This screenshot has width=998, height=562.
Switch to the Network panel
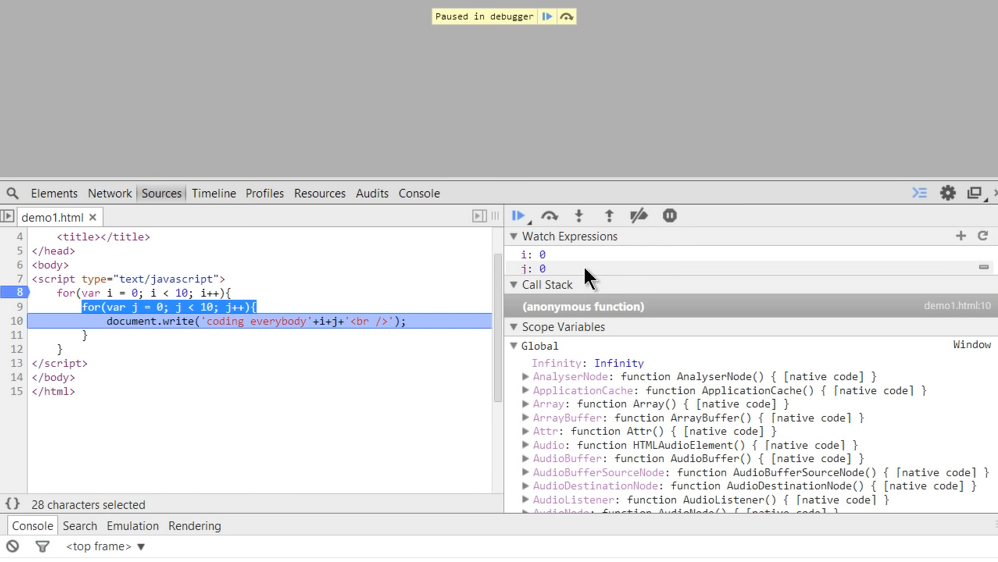(109, 193)
